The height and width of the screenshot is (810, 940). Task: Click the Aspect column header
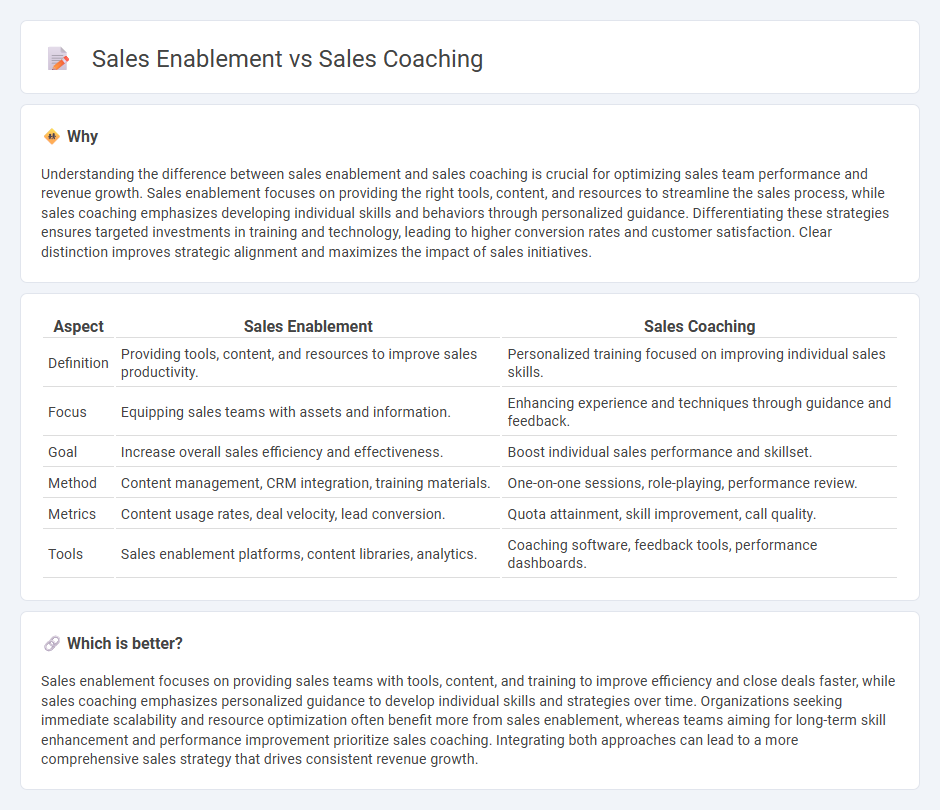[x=79, y=326]
